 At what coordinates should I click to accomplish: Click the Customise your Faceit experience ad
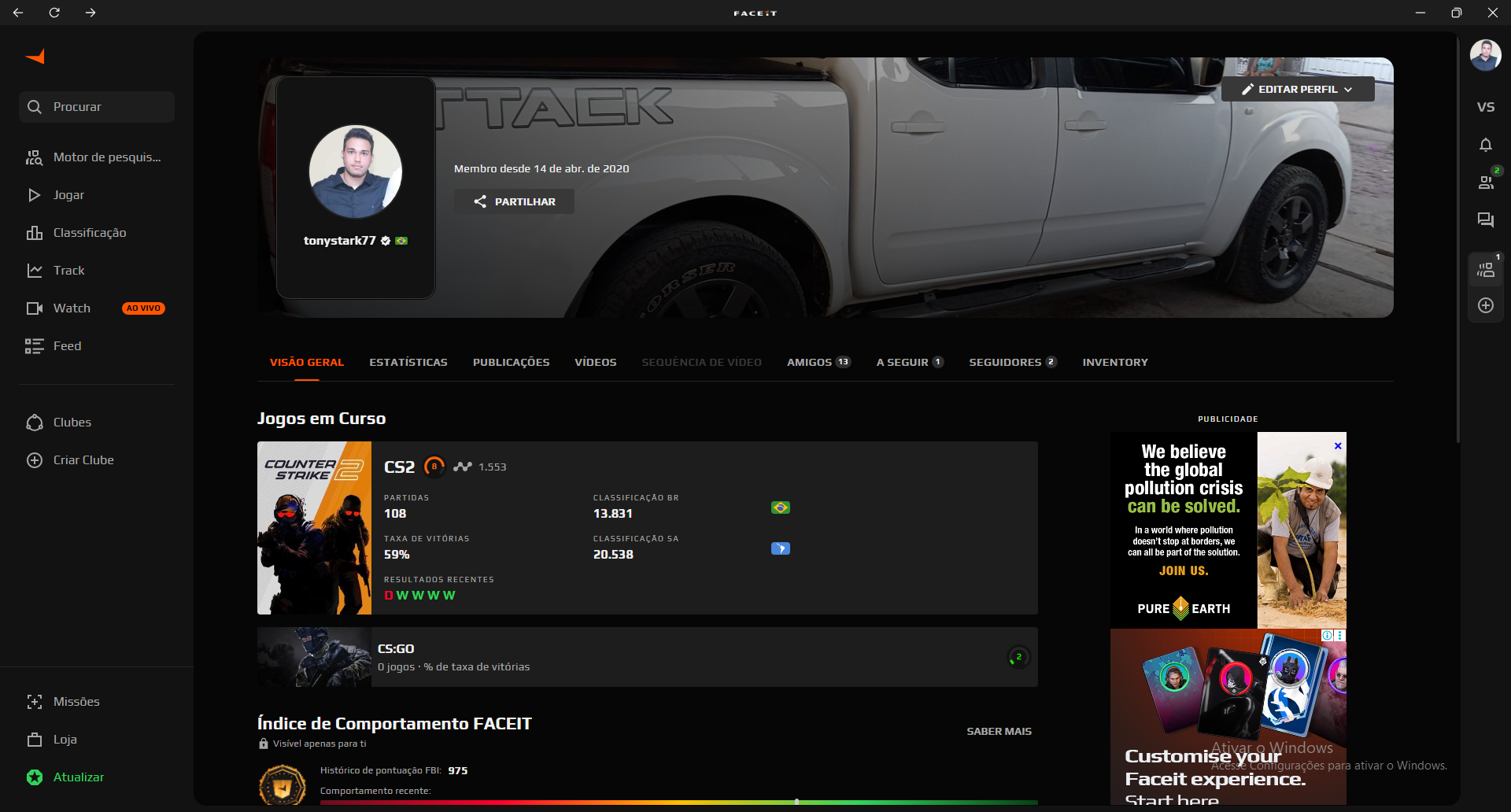[1228, 717]
